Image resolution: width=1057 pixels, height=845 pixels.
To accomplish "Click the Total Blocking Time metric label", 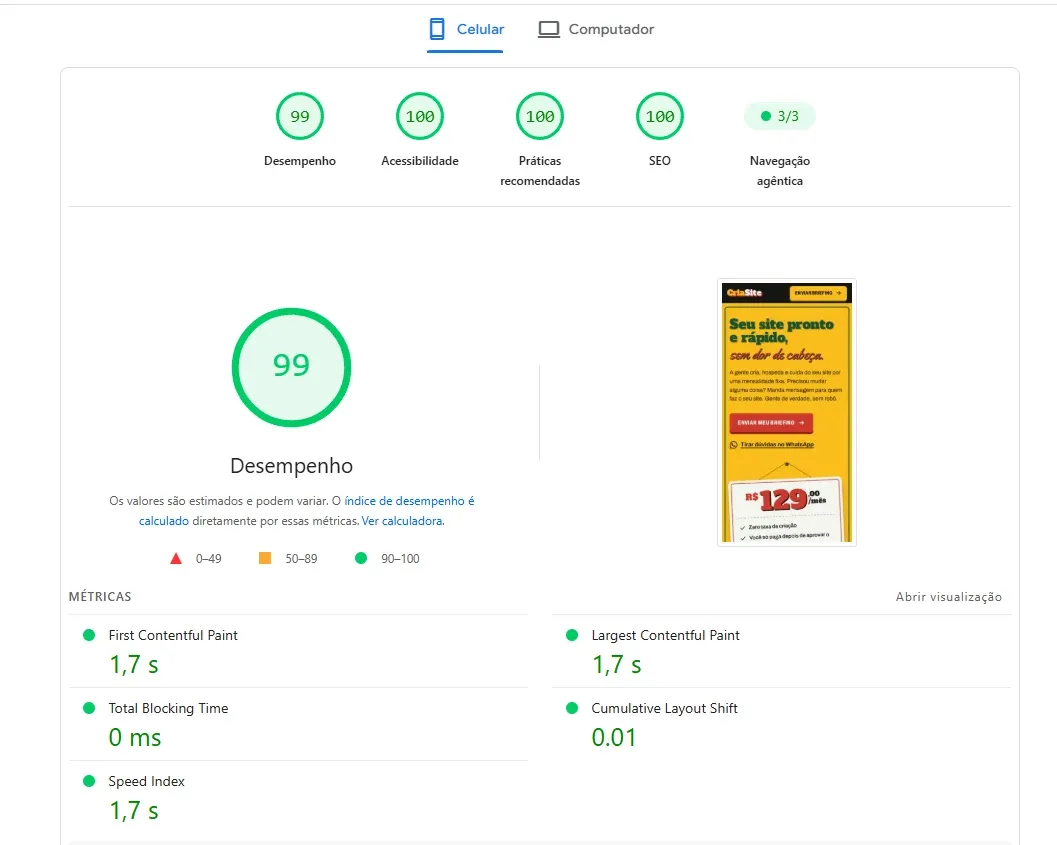I will 169,708.
